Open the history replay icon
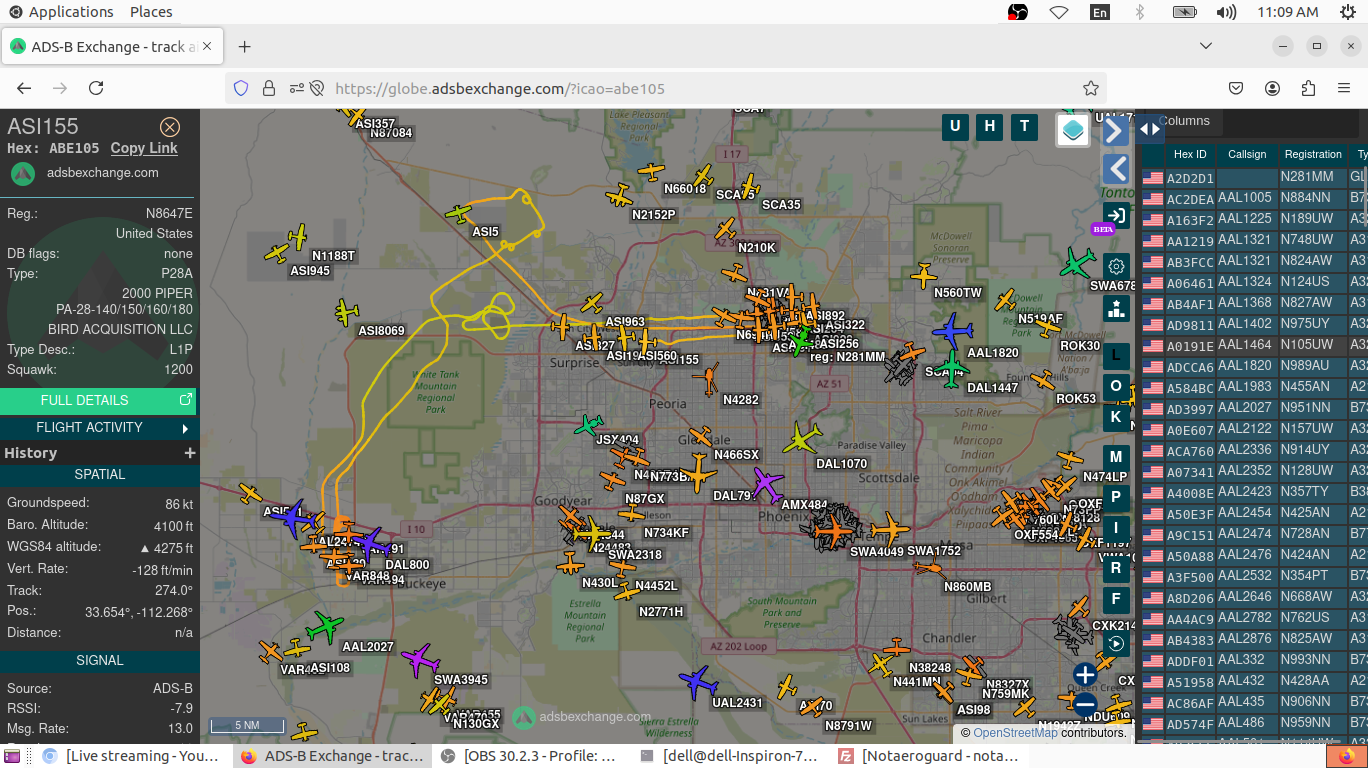Image resolution: width=1368 pixels, height=768 pixels. (1116, 643)
